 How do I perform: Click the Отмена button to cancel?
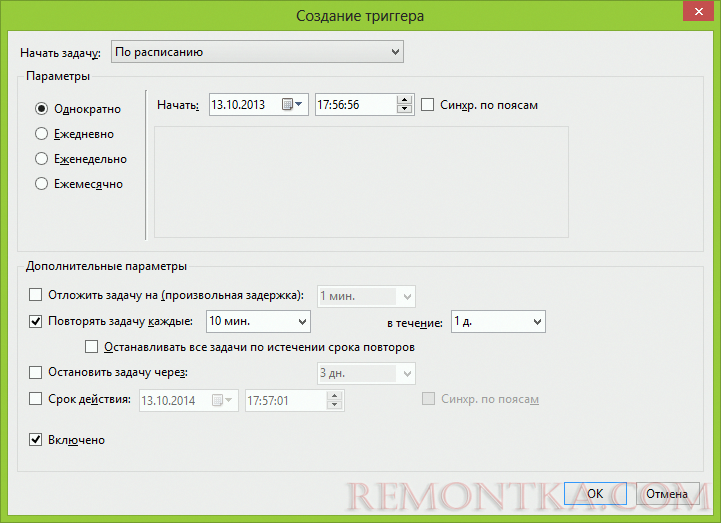667,493
